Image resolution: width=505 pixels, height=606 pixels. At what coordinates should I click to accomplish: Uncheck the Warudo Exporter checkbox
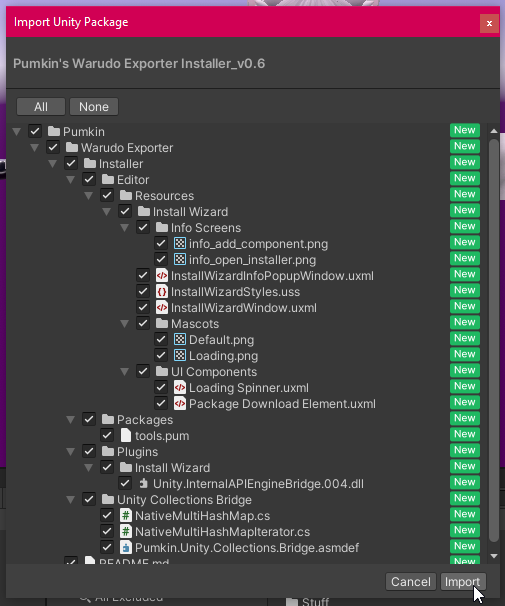click(53, 147)
